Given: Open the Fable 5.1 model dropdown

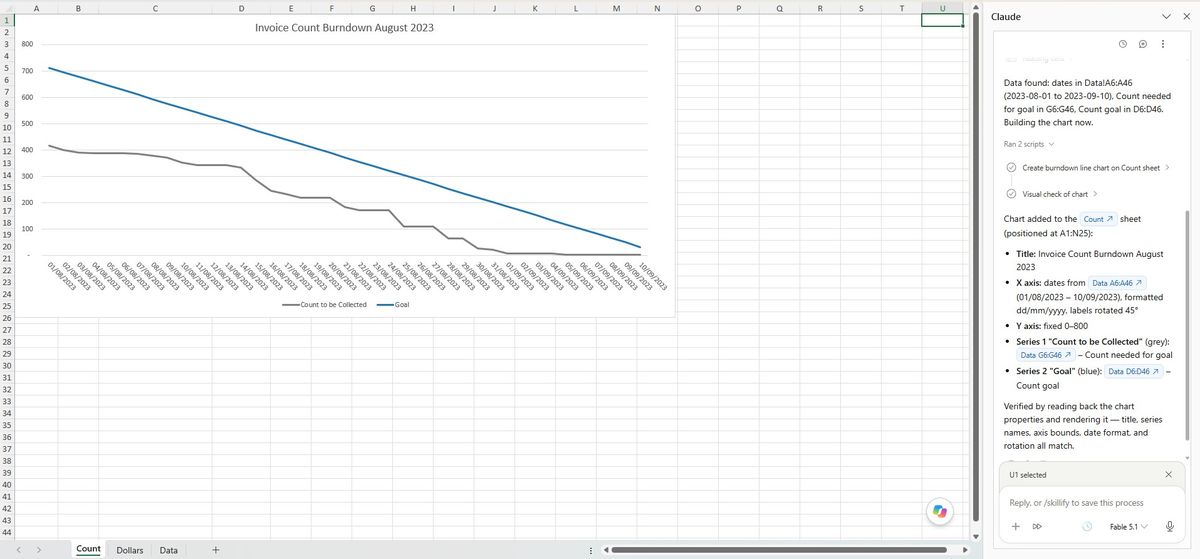Looking at the screenshot, I should (x=1129, y=526).
